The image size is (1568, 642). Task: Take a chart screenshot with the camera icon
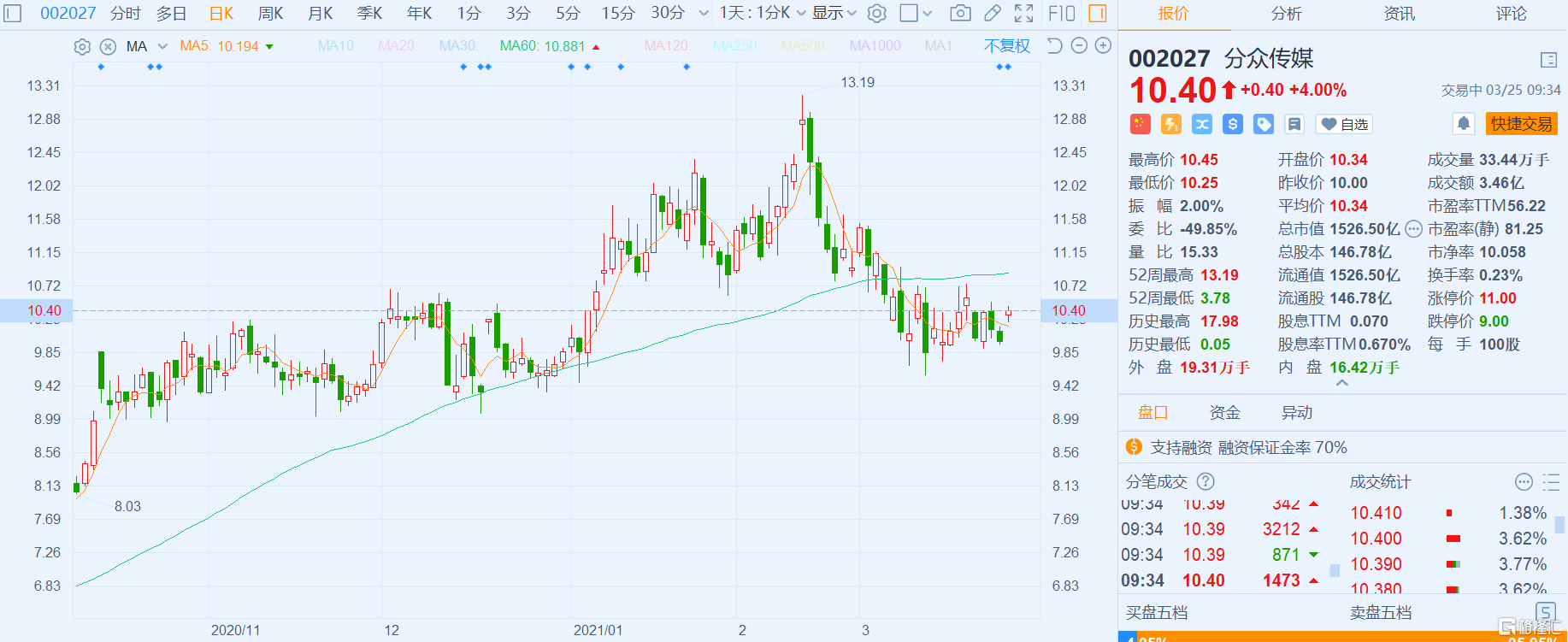[960, 13]
